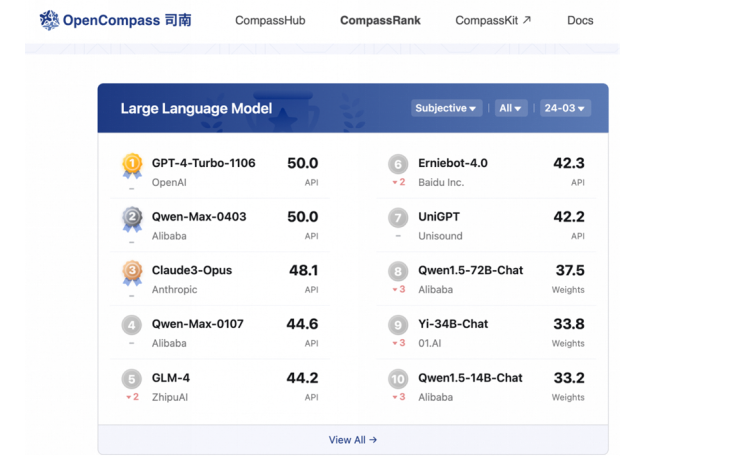Click the gold rank 1 medal icon

click(132, 166)
